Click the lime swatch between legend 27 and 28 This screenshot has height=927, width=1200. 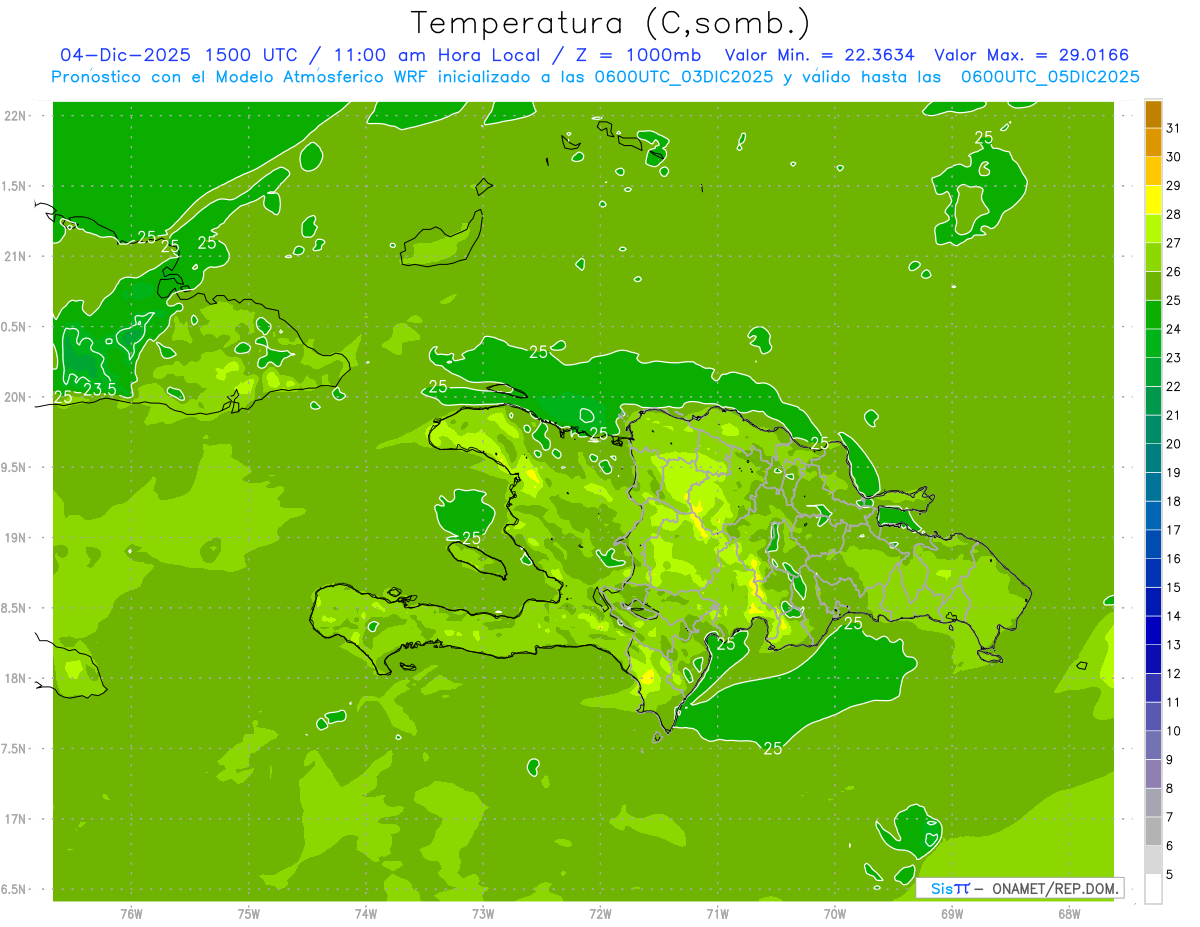coord(1153,229)
